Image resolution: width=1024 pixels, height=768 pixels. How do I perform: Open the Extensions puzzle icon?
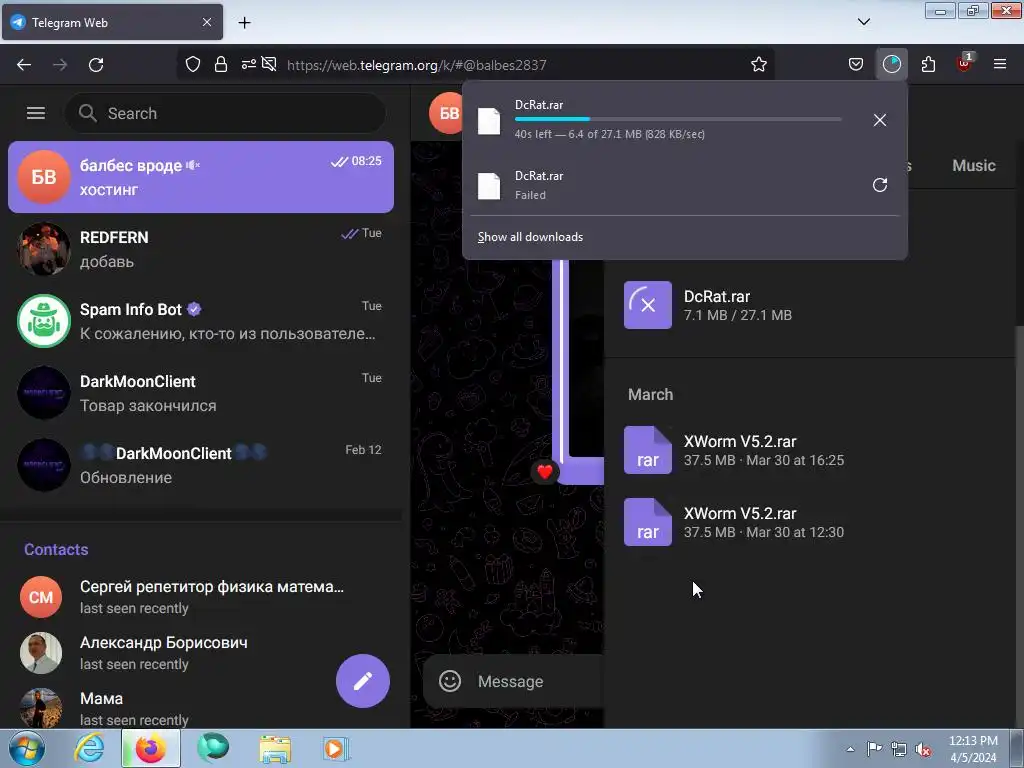[x=928, y=65]
